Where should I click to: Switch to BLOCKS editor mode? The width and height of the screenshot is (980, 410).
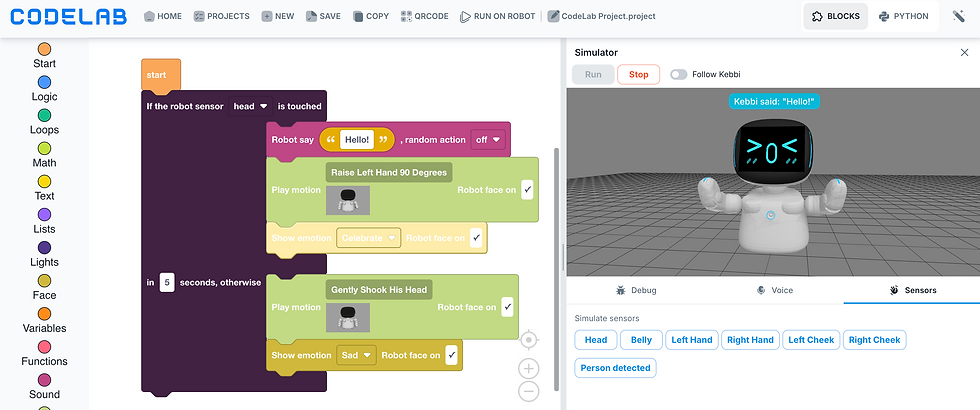(x=836, y=16)
